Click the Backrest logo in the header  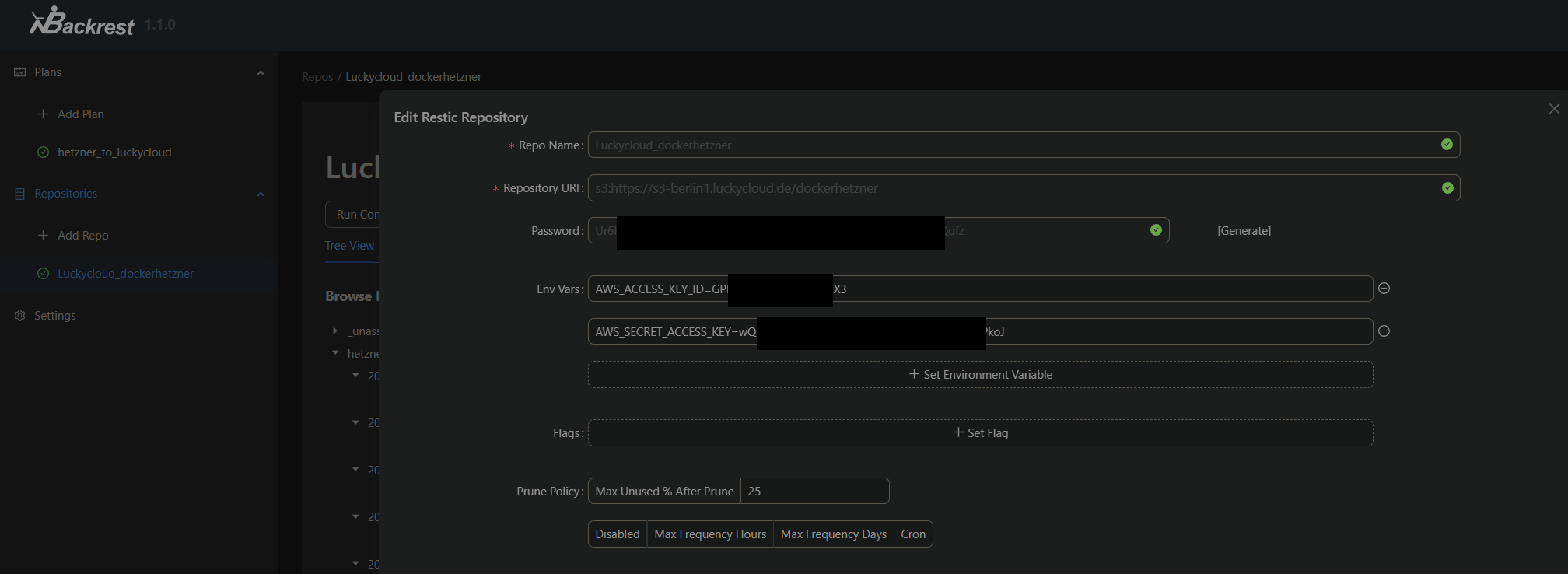pyautogui.click(x=82, y=23)
